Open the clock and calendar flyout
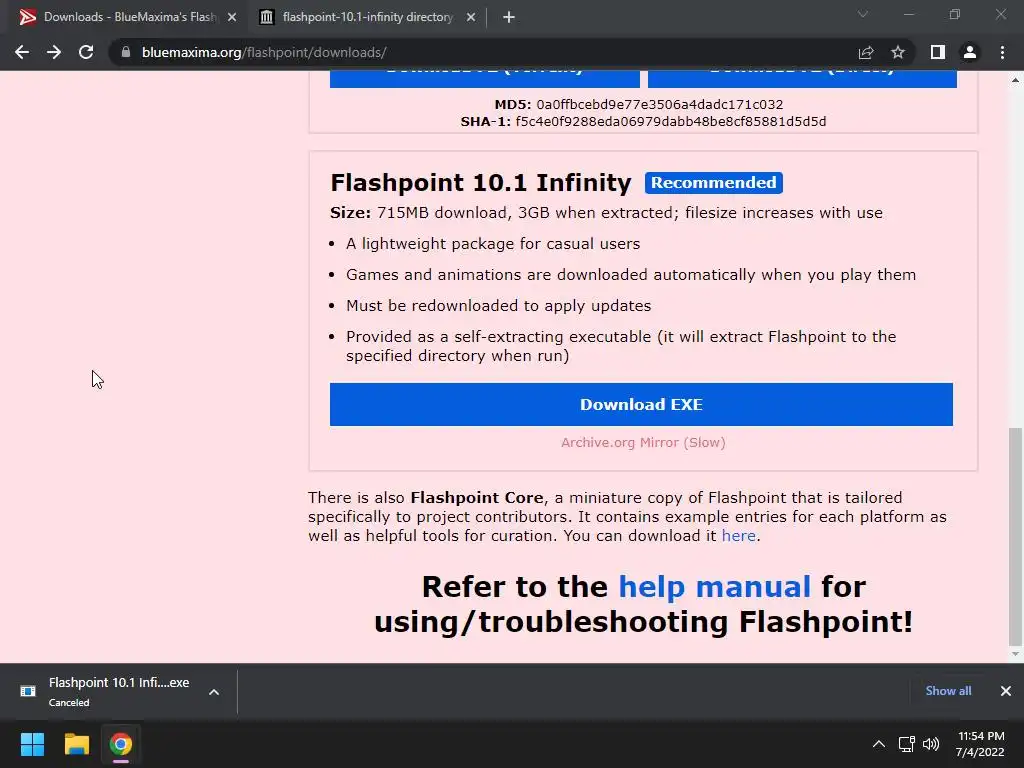This screenshot has height=768, width=1024. click(x=980, y=744)
